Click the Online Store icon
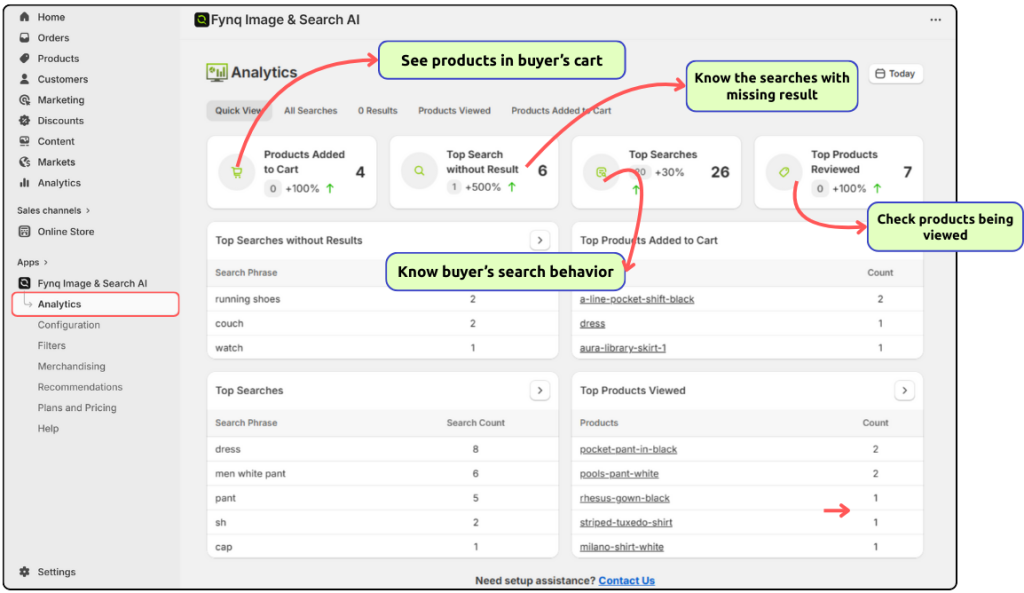This screenshot has height=593, width=1024. tap(24, 231)
